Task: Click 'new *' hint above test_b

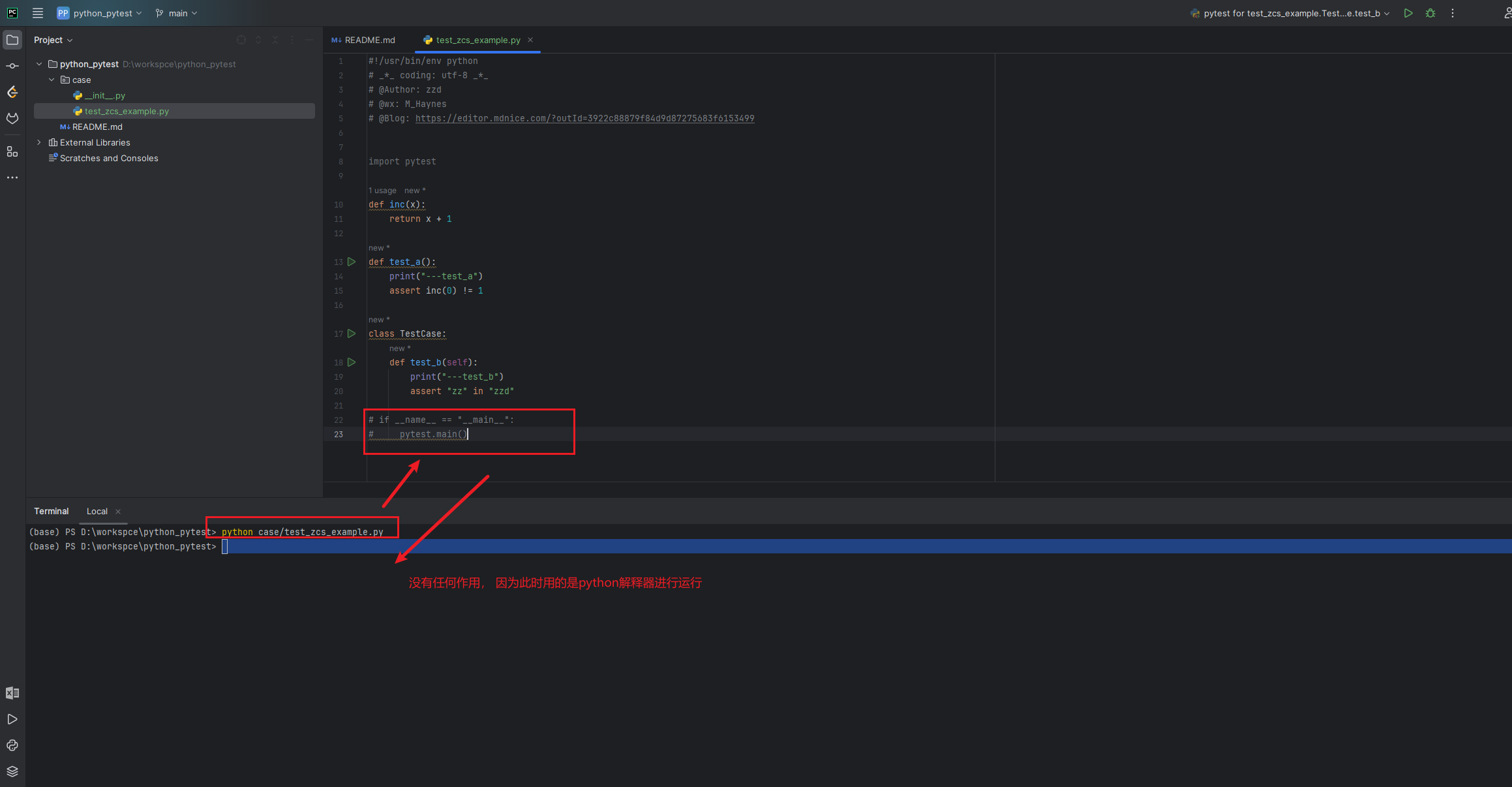Action: click(400, 348)
